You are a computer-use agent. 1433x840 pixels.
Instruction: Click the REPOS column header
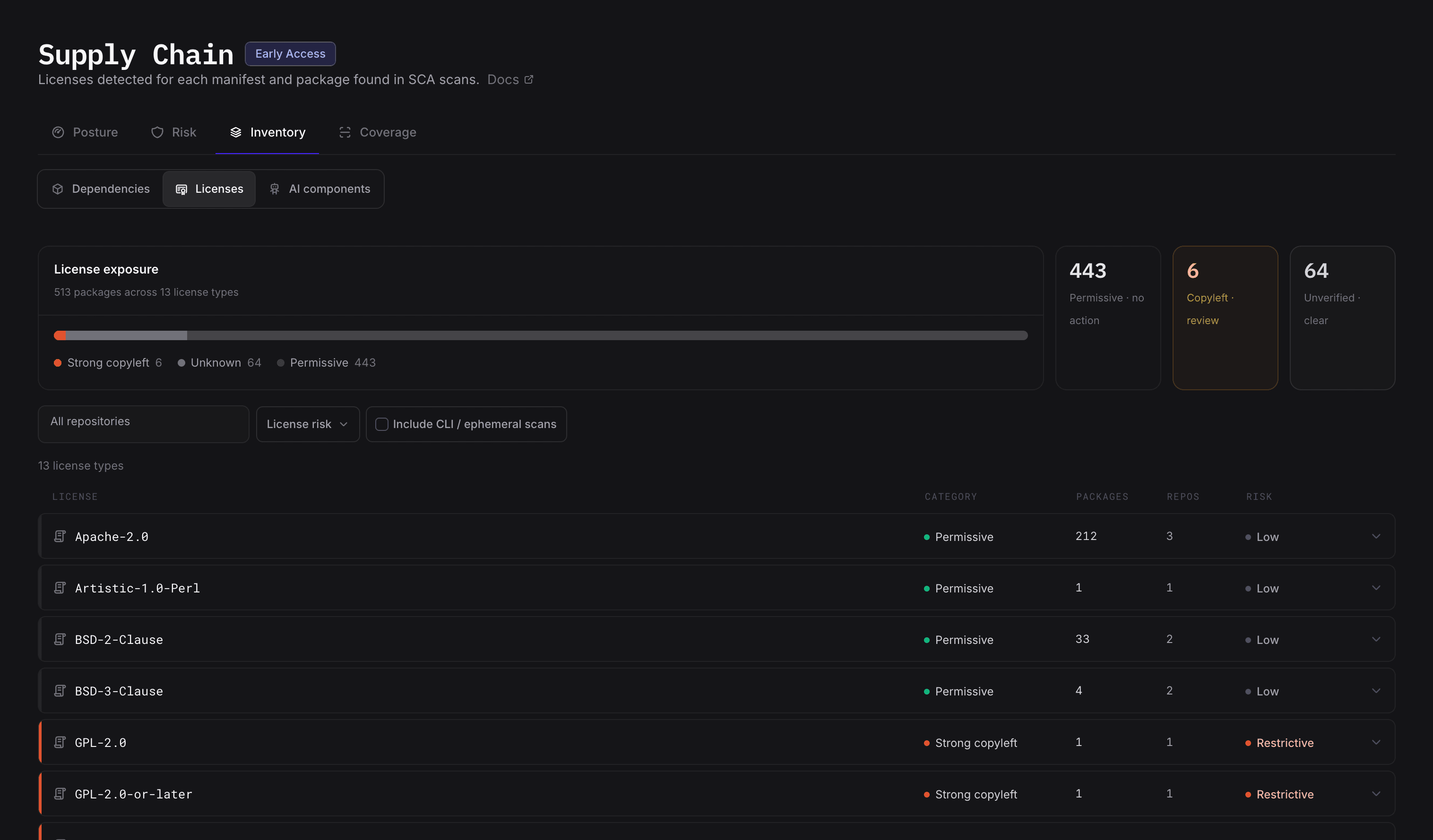pyautogui.click(x=1183, y=497)
